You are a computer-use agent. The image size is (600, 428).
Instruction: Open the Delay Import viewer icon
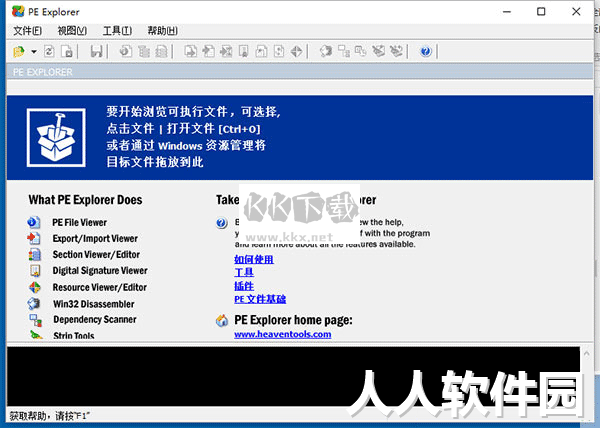(x=226, y=51)
